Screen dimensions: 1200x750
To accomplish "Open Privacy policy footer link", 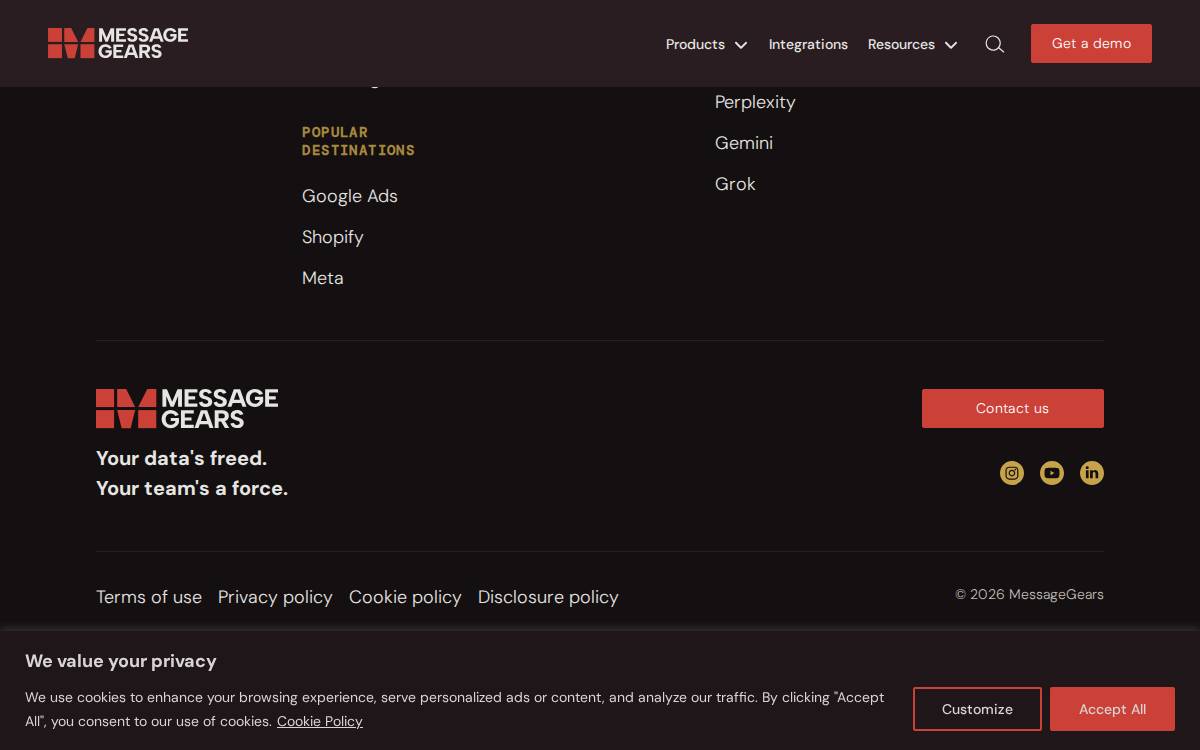I will 275,597.
